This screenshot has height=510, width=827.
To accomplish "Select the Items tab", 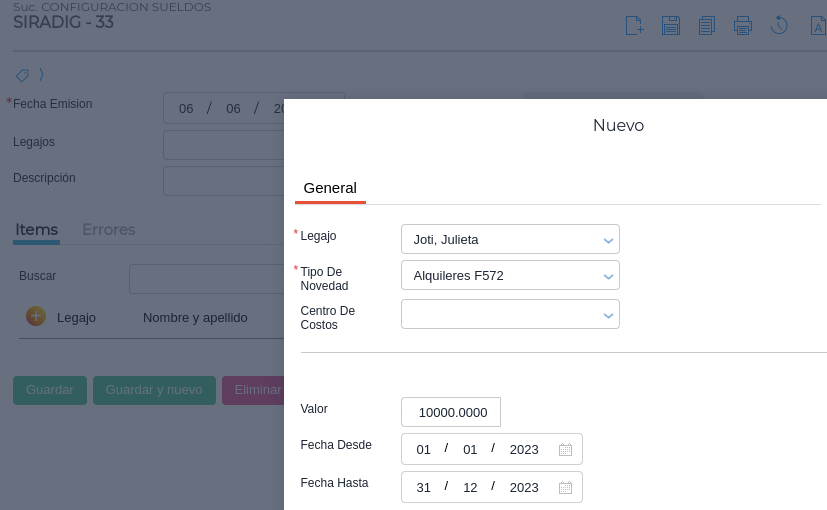I will (37, 230).
